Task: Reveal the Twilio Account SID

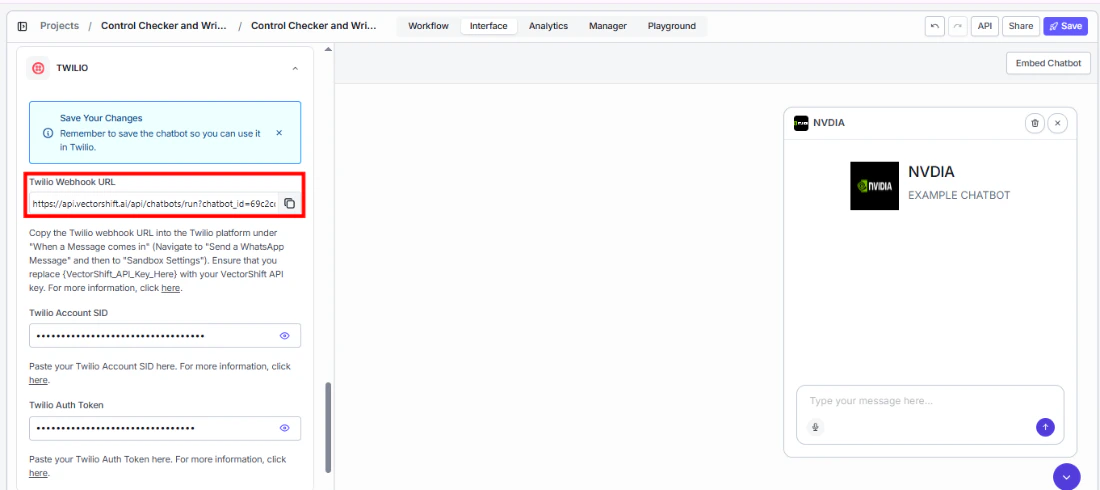Action: pos(285,336)
